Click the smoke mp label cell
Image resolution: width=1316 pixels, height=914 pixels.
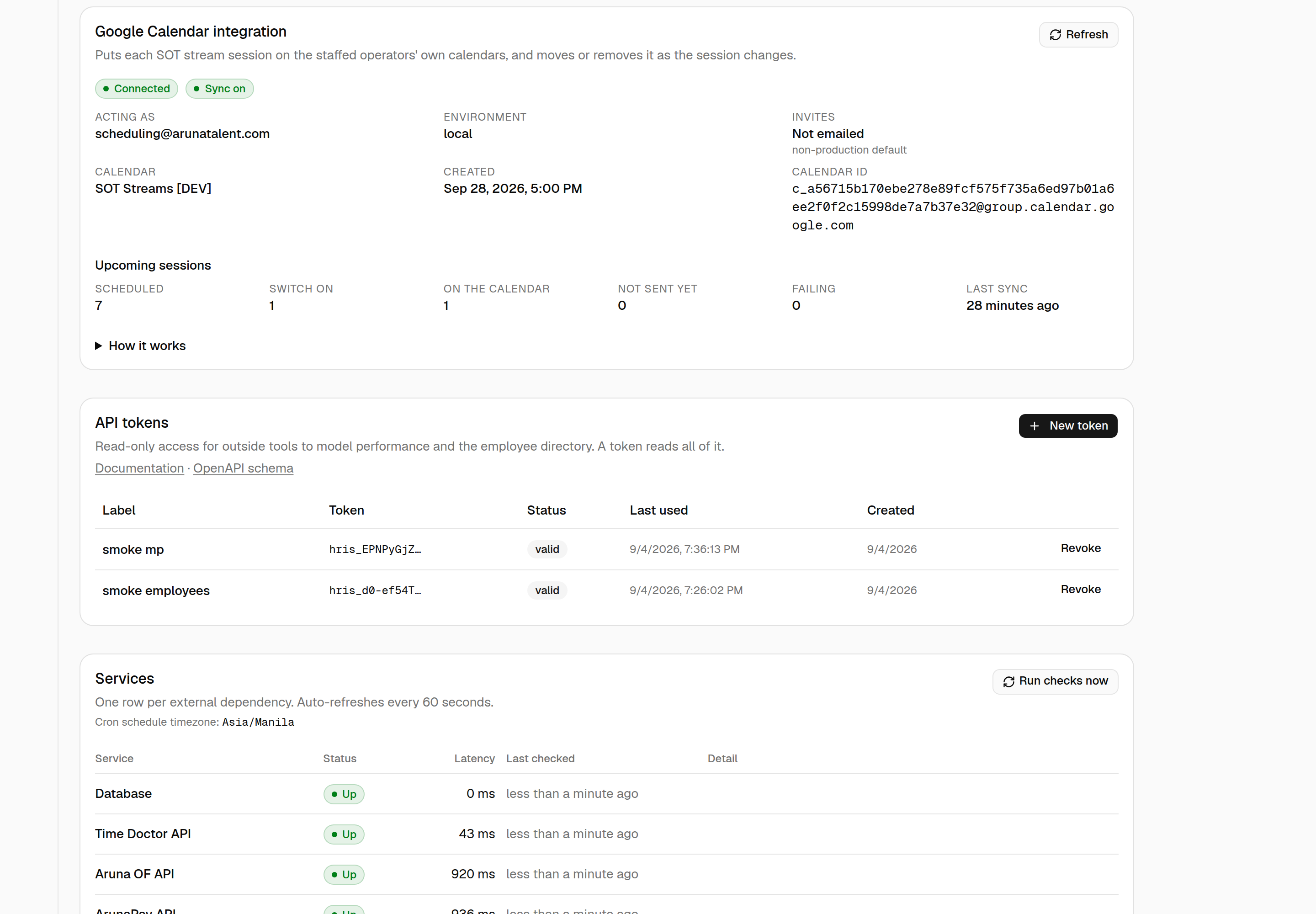(x=133, y=550)
